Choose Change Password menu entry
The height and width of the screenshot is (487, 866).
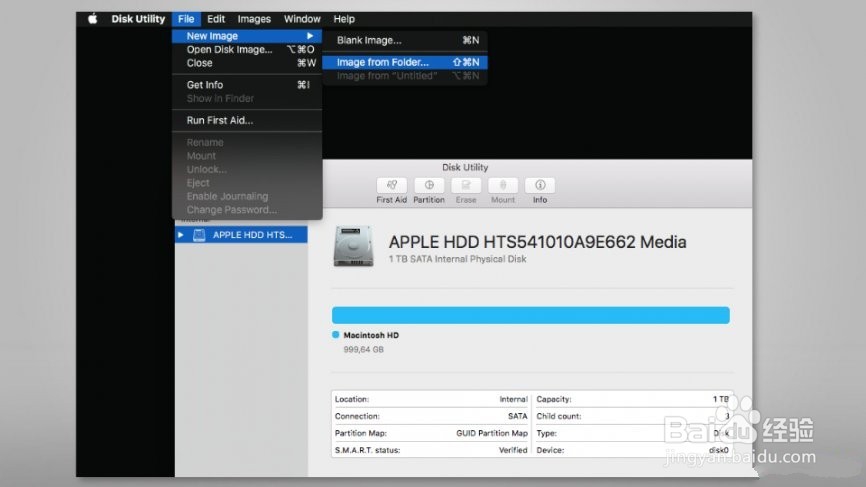(247, 210)
